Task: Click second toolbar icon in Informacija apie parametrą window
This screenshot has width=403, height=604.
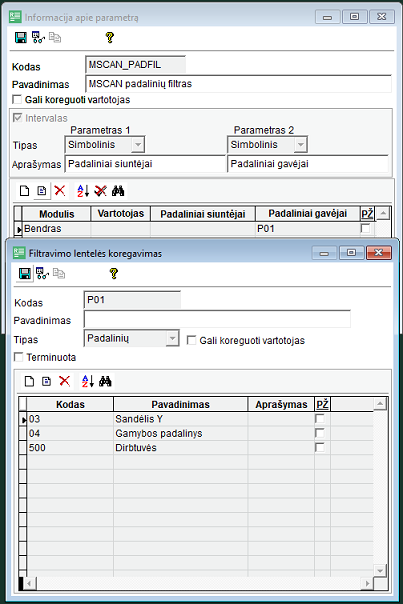Action: 38,37
